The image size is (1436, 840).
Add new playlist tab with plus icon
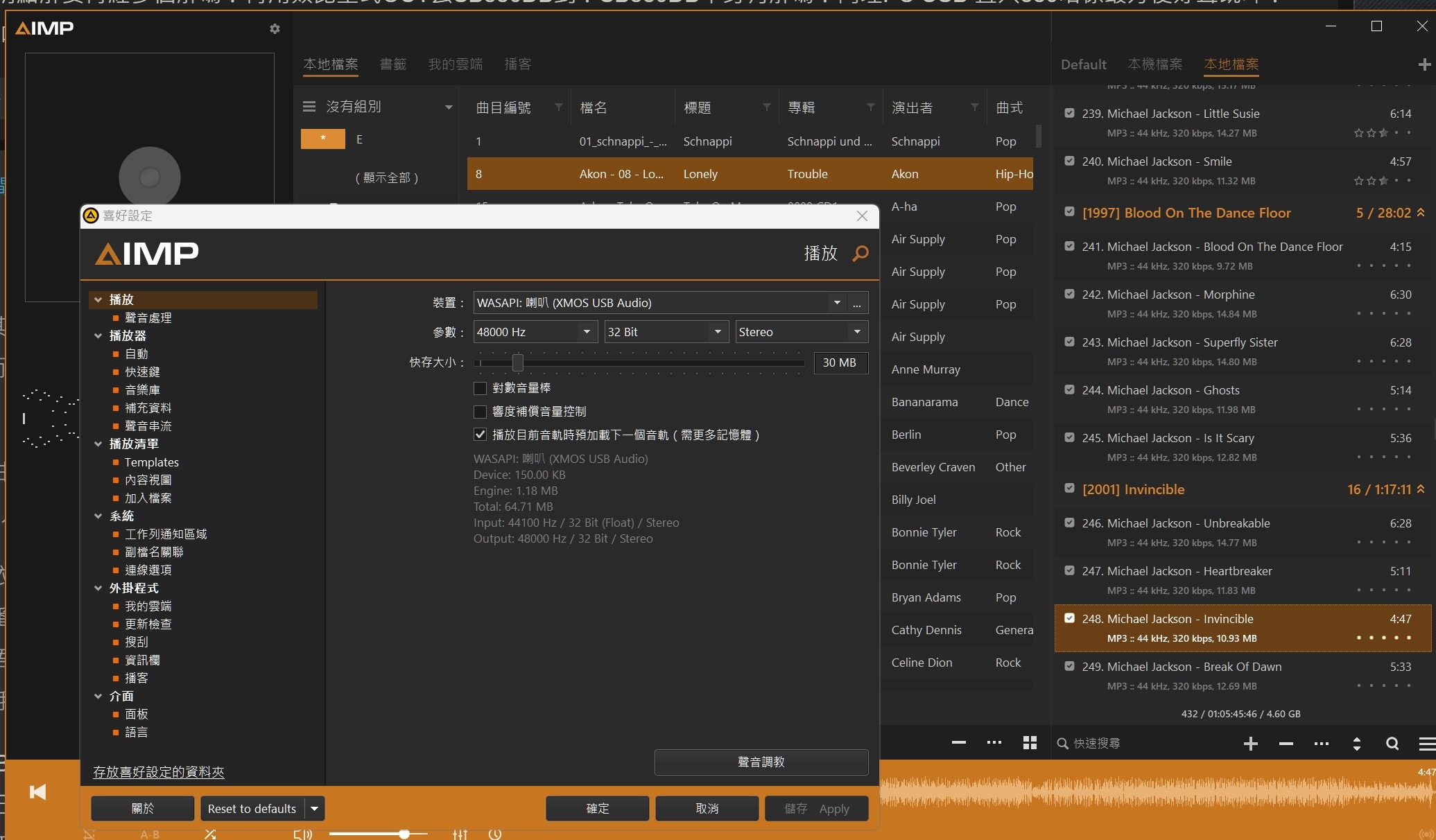click(1424, 64)
